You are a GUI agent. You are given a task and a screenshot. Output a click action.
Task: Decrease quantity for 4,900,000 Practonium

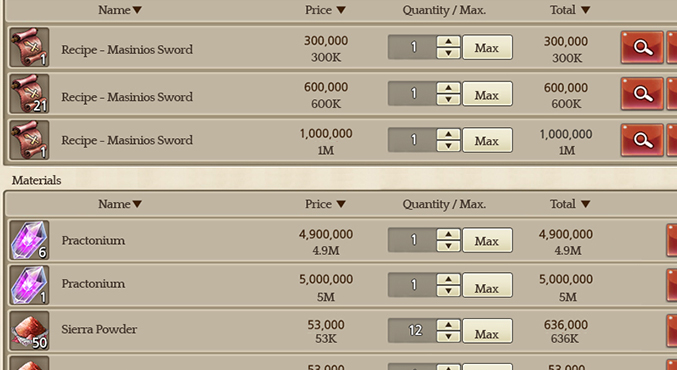click(448, 246)
